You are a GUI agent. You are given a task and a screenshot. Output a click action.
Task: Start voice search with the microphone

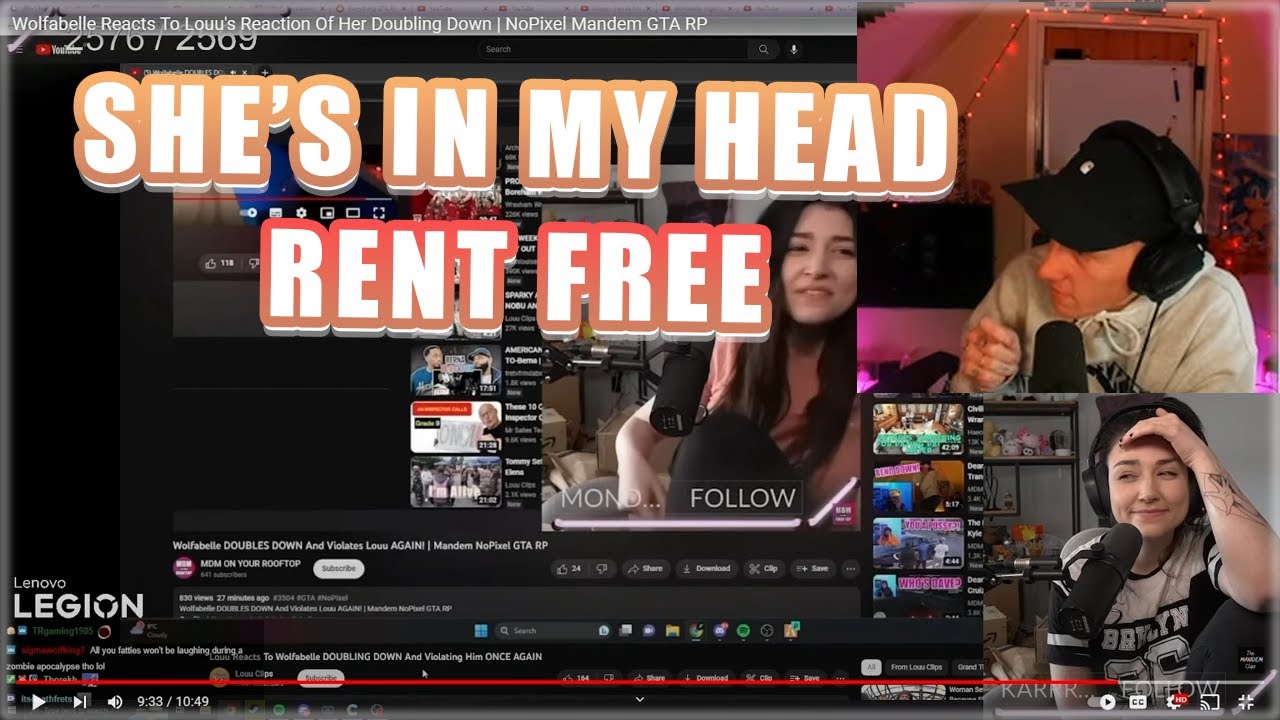click(x=794, y=49)
